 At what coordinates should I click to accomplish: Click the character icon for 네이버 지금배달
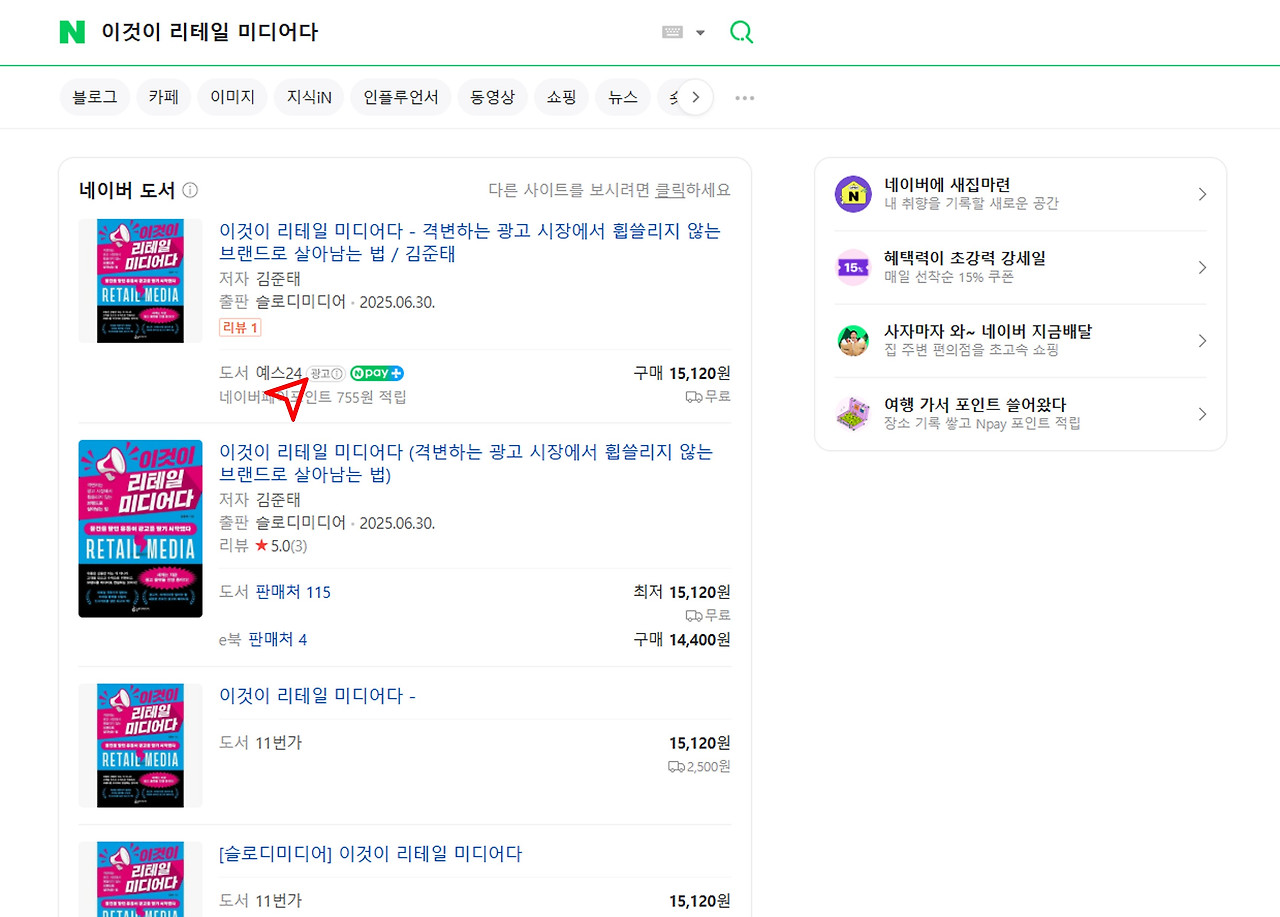tap(853, 340)
